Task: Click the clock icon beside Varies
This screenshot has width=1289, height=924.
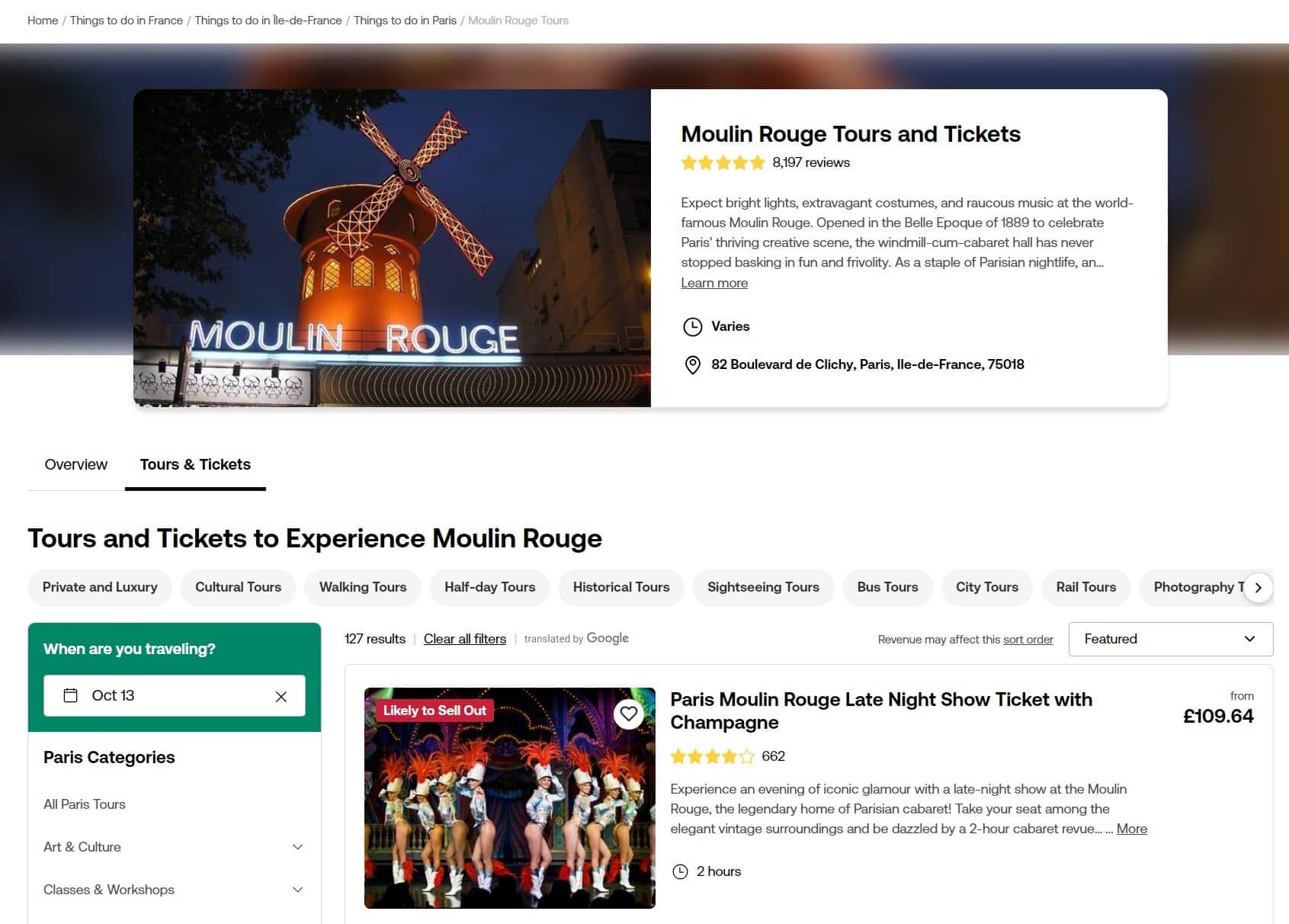Action: tap(692, 327)
